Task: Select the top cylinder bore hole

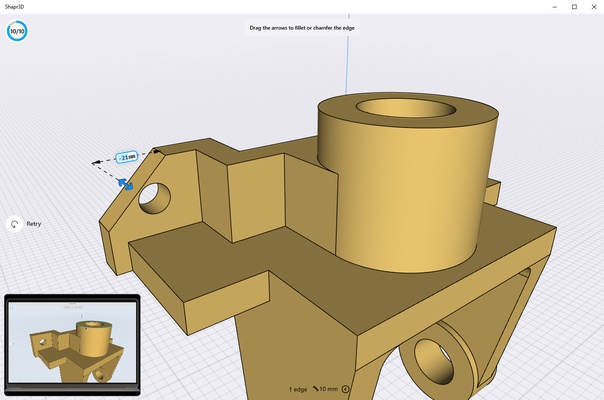Action: (405, 108)
